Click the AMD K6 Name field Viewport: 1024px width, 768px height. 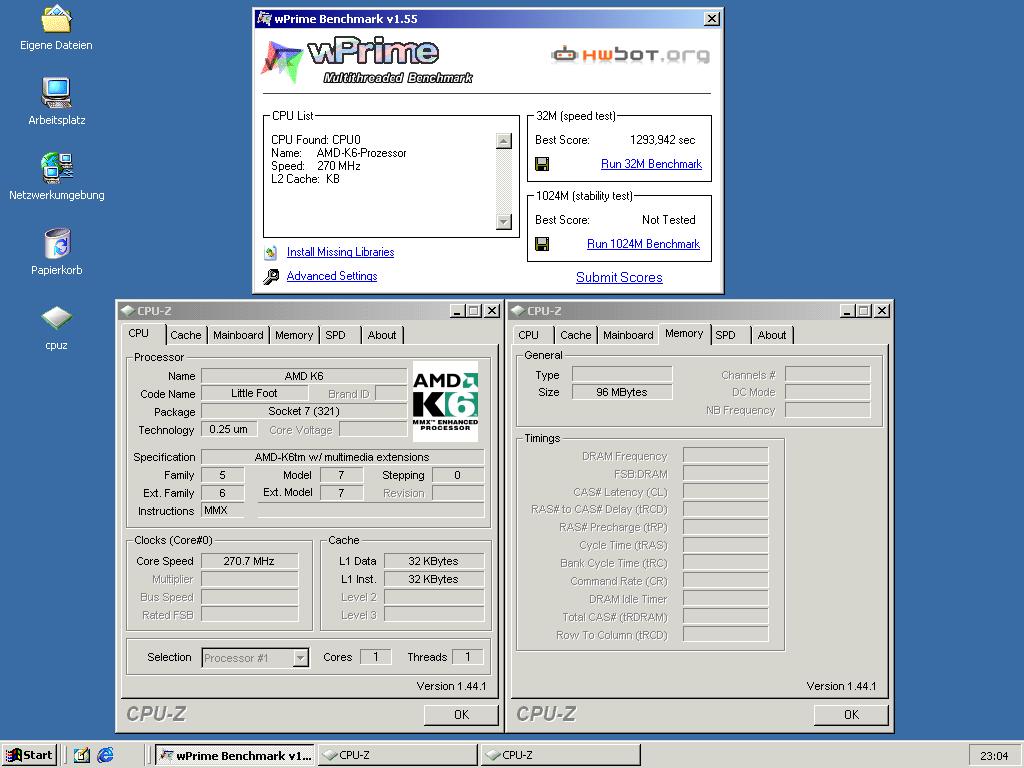pos(304,376)
